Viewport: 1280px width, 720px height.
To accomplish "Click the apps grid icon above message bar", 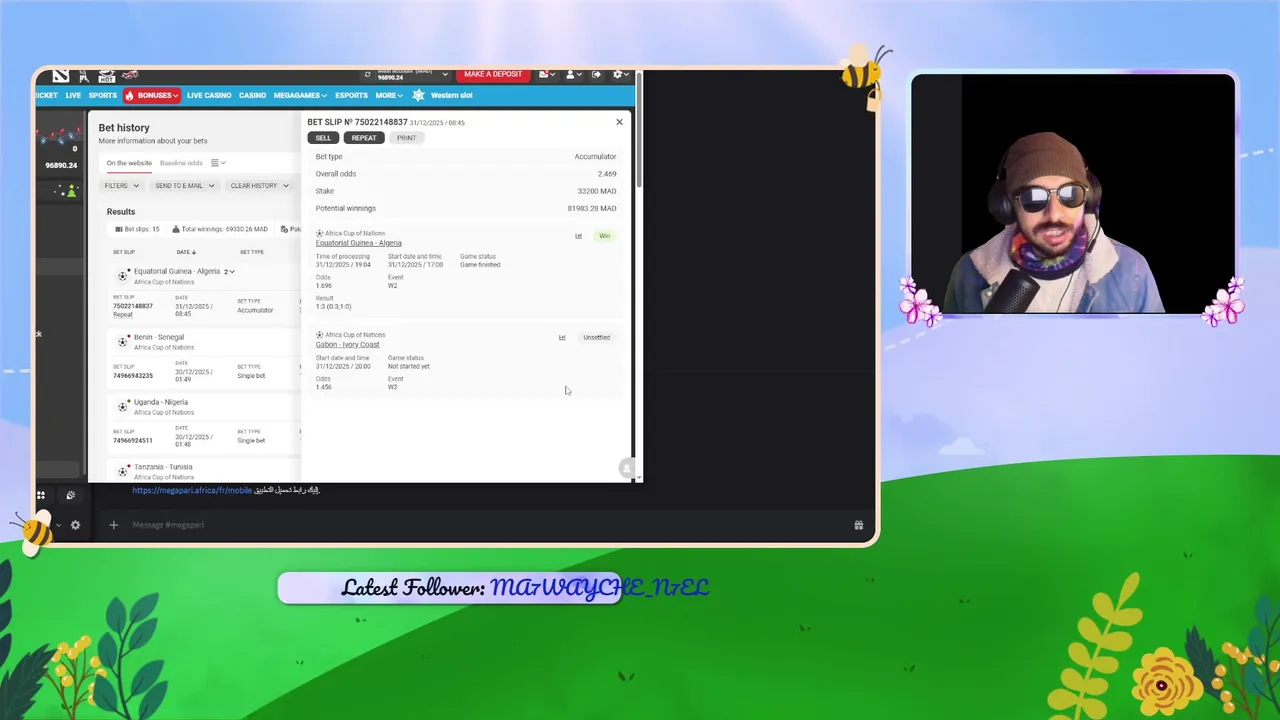I will click(x=41, y=495).
